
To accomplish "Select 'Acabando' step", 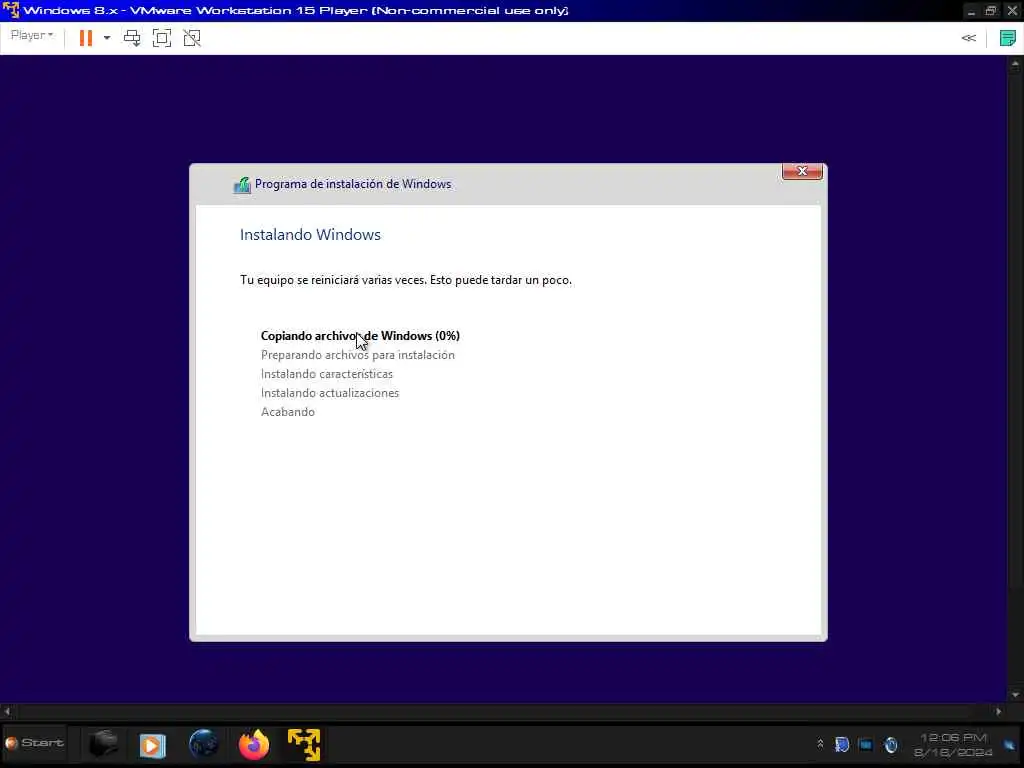I will click(288, 411).
